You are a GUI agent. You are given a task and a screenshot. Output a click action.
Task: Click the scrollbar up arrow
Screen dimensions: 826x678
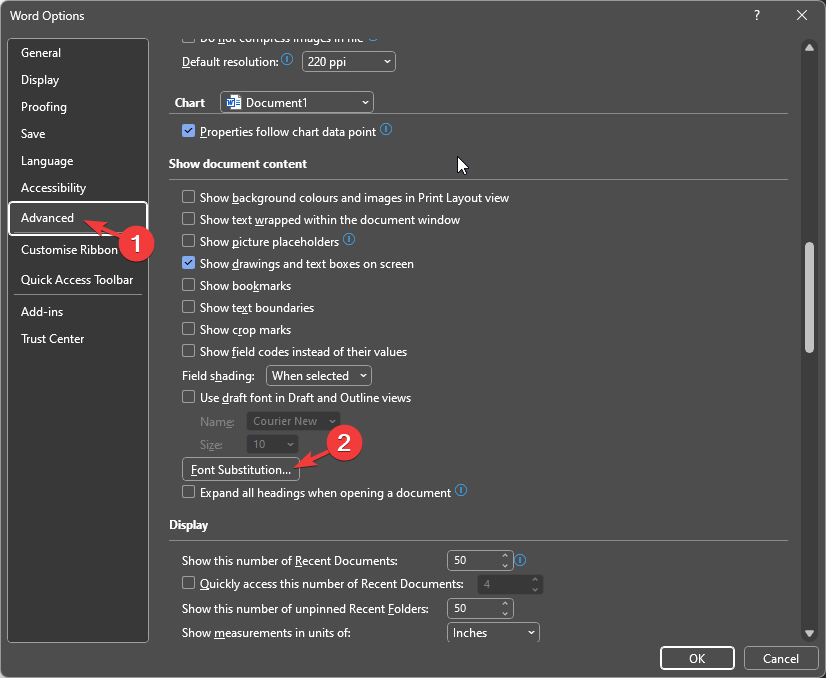(810, 47)
